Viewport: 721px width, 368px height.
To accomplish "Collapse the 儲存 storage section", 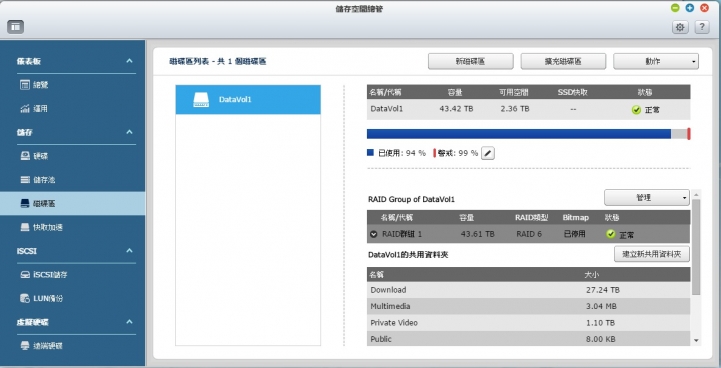I will pos(130,132).
